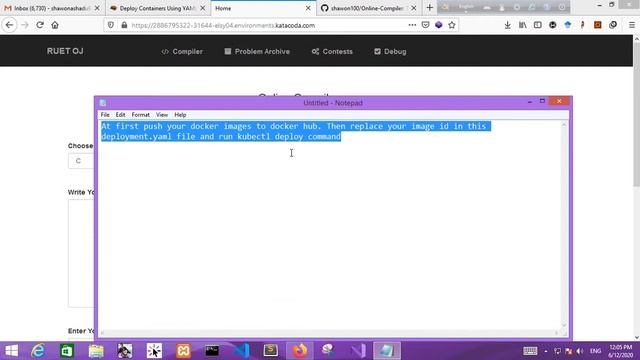The image size is (640, 360).
Task: Open the on-screen keyboard tray icon
Action: tap(530, 351)
